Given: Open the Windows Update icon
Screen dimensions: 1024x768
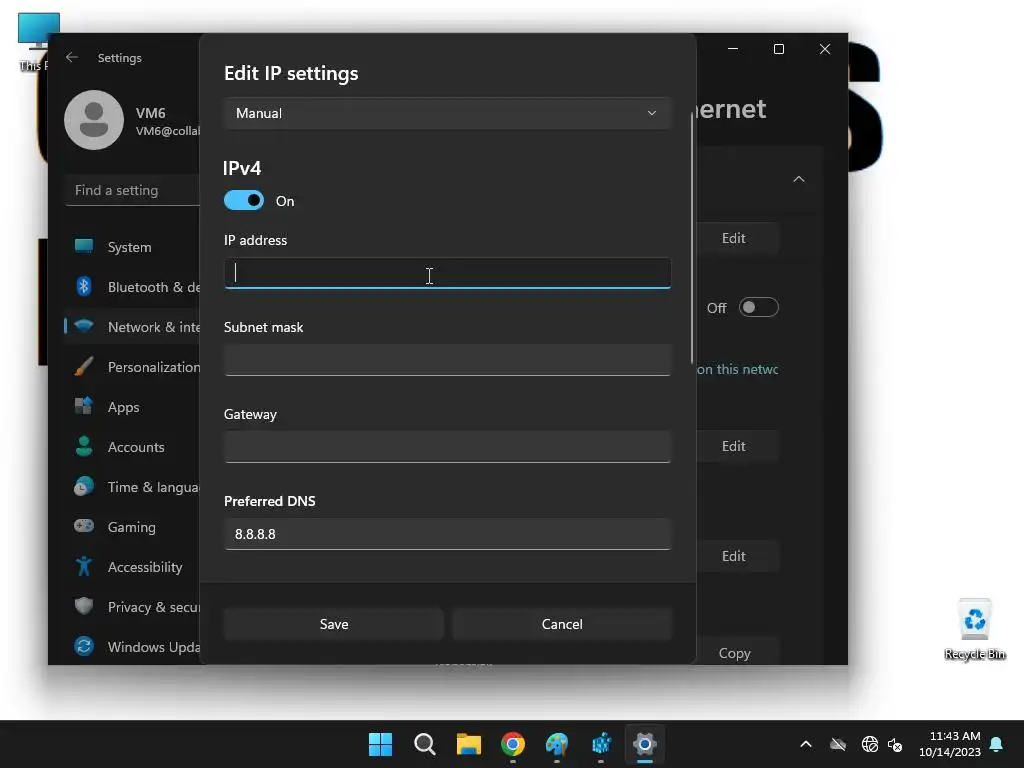Looking at the screenshot, I should coord(84,646).
